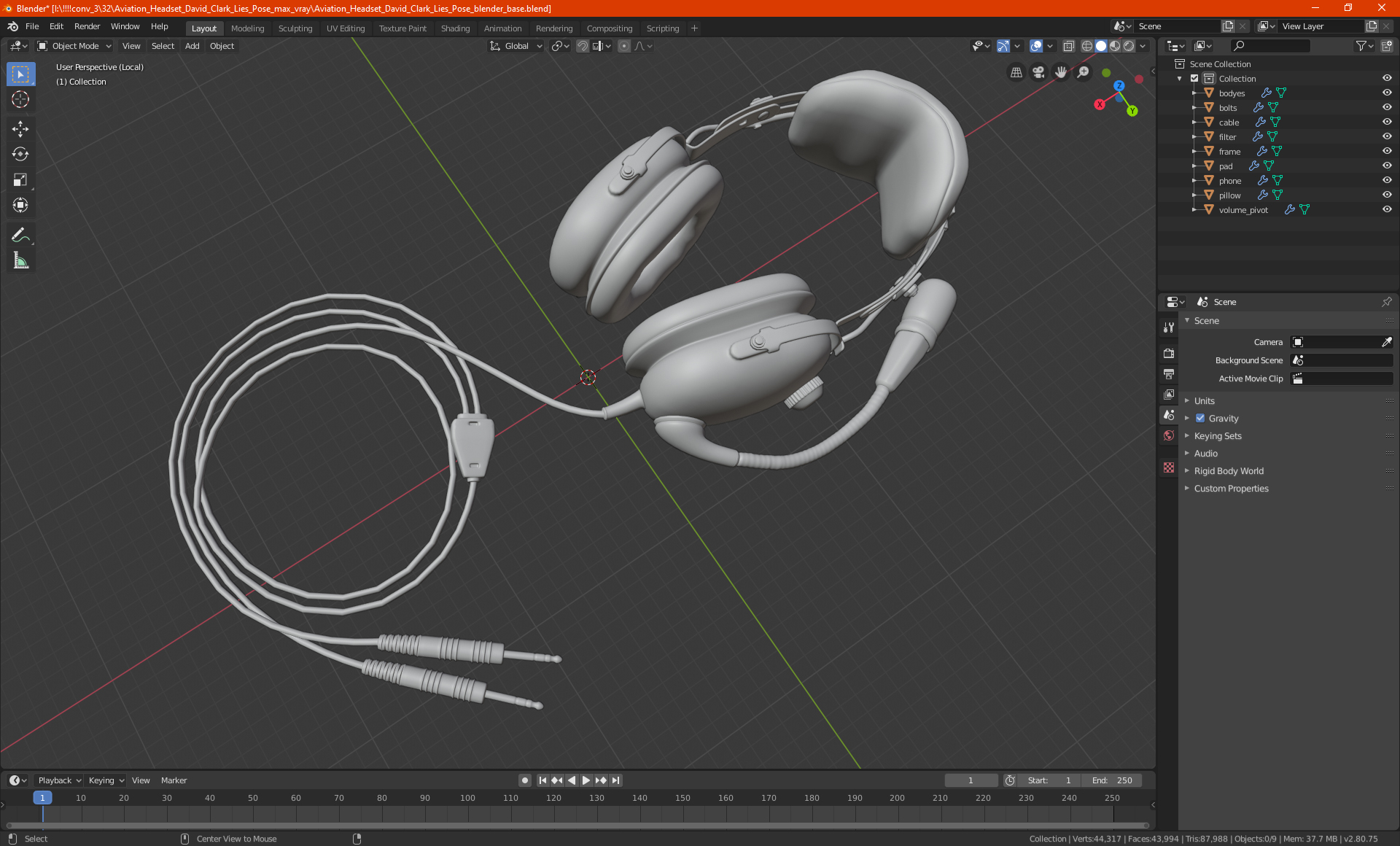Expand the Custom Properties panel
Screen dimensions: 1400x846
[x=1231, y=489]
